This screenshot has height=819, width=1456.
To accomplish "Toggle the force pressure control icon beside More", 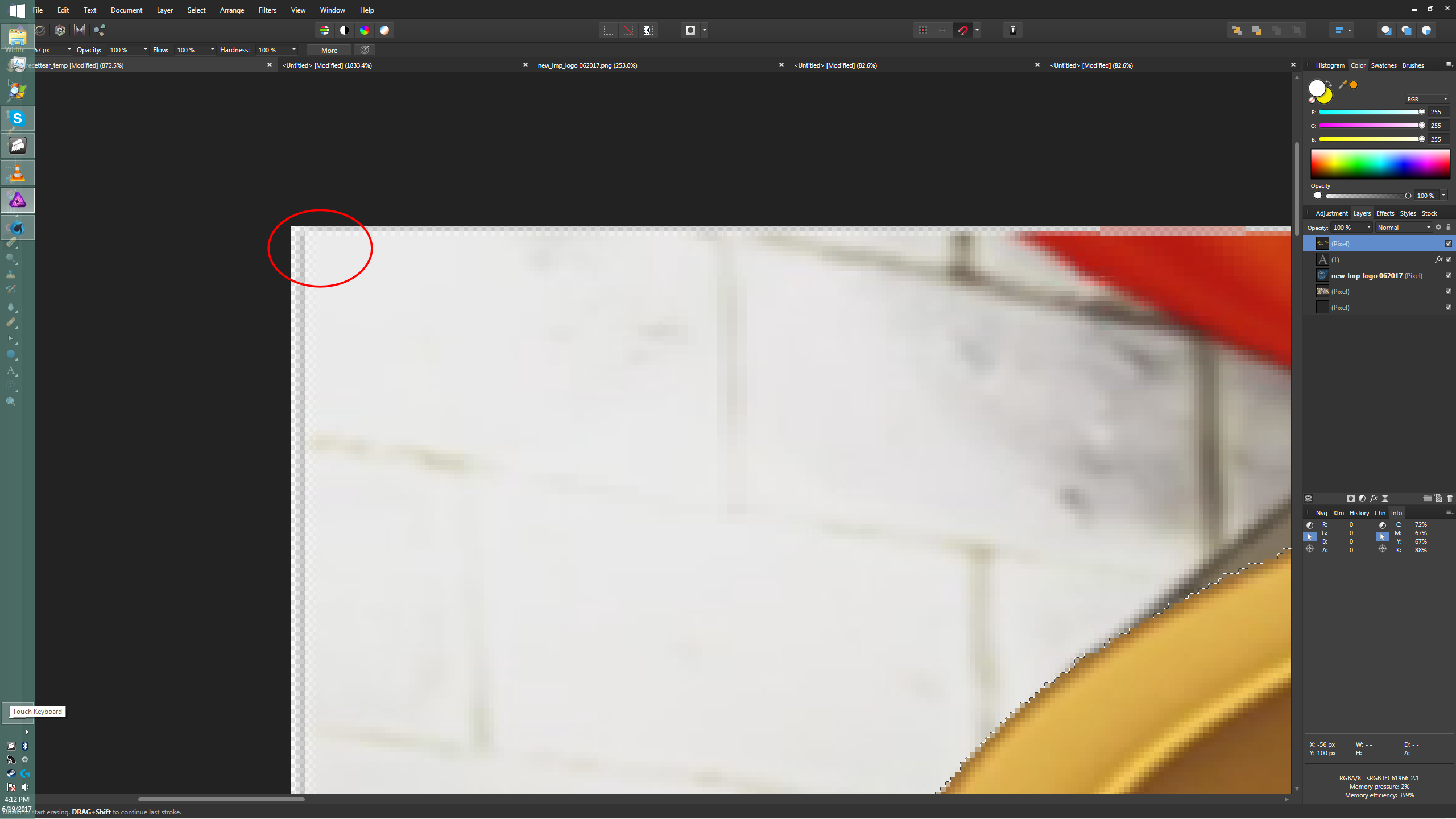I will 365,50.
